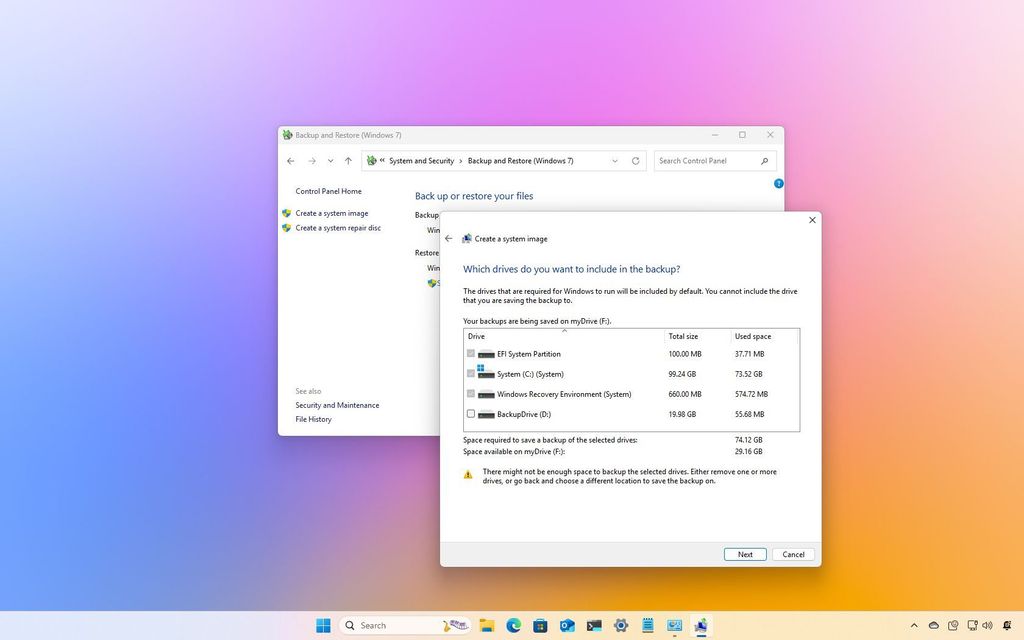Open the Create a system image wizard icon
The image size is (1024, 640).
(465, 239)
